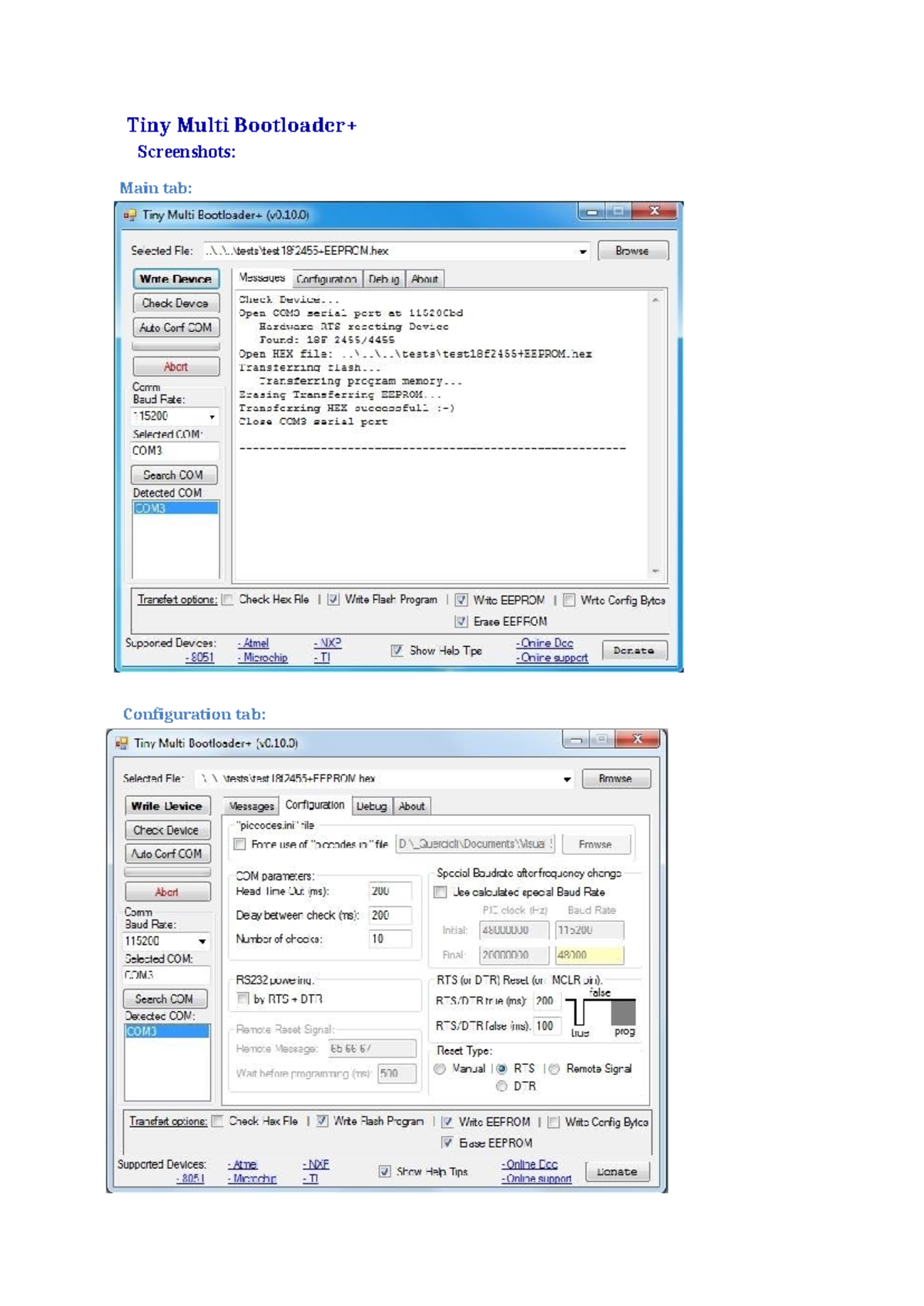Image resolution: width=924 pixels, height=1306 pixels.
Task: Select RTS reset type
Action: pos(502,1069)
